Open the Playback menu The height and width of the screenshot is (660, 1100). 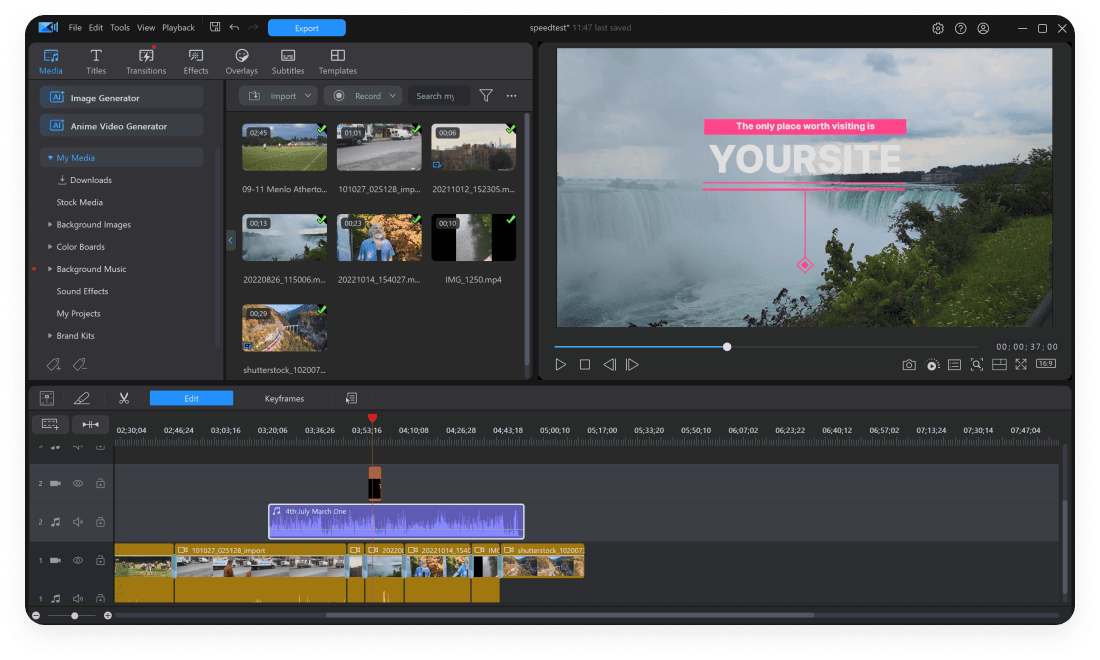tap(178, 27)
